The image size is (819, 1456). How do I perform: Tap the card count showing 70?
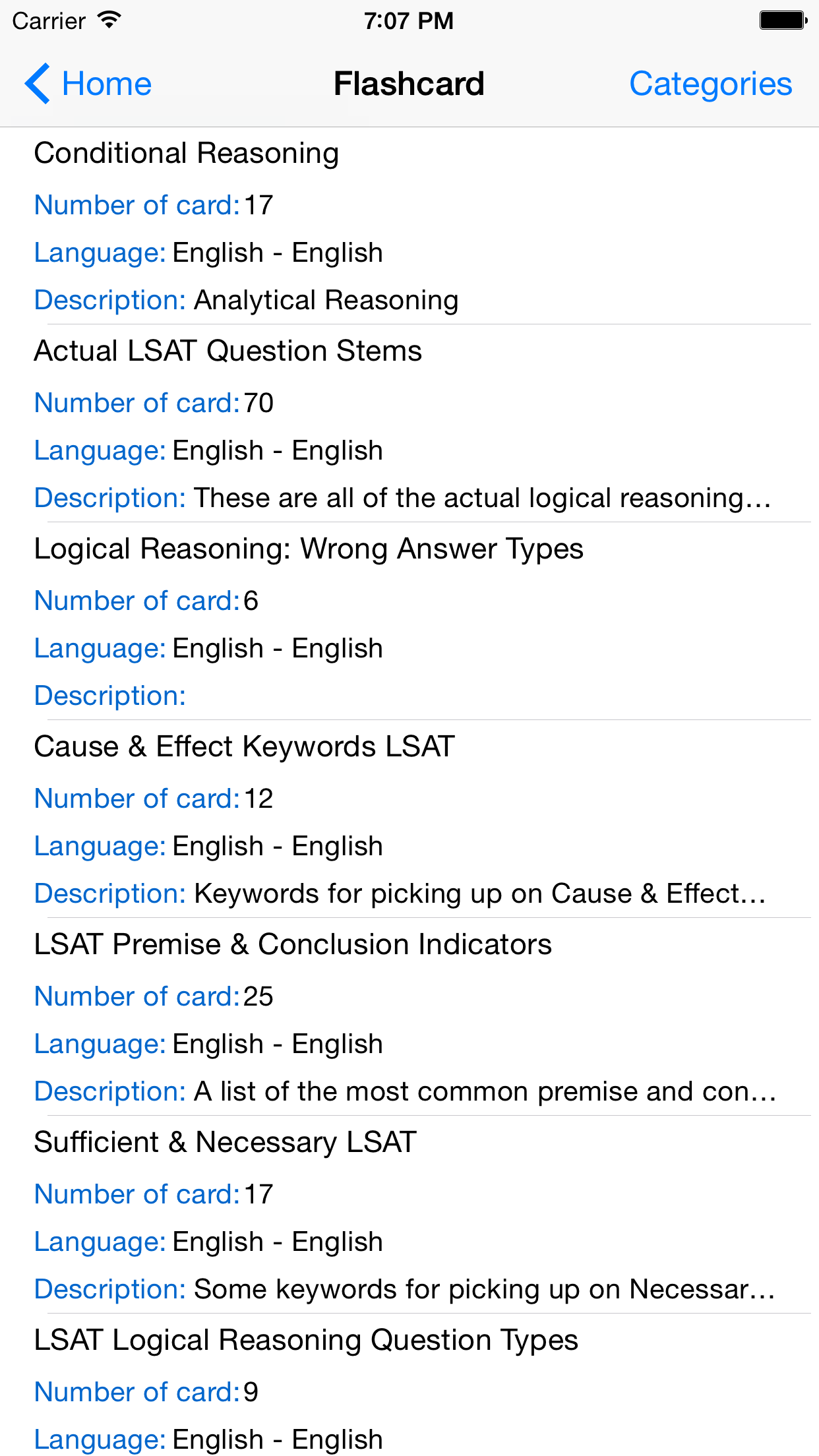click(258, 403)
